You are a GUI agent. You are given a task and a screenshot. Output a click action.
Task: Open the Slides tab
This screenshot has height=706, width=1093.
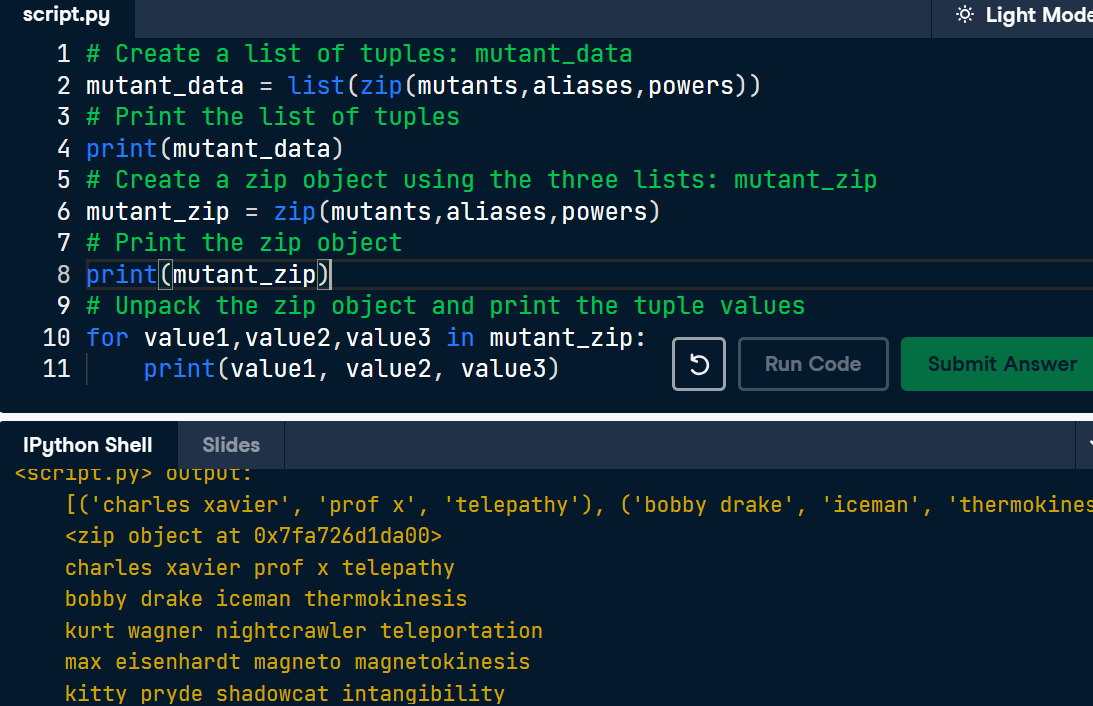point(231,445)
